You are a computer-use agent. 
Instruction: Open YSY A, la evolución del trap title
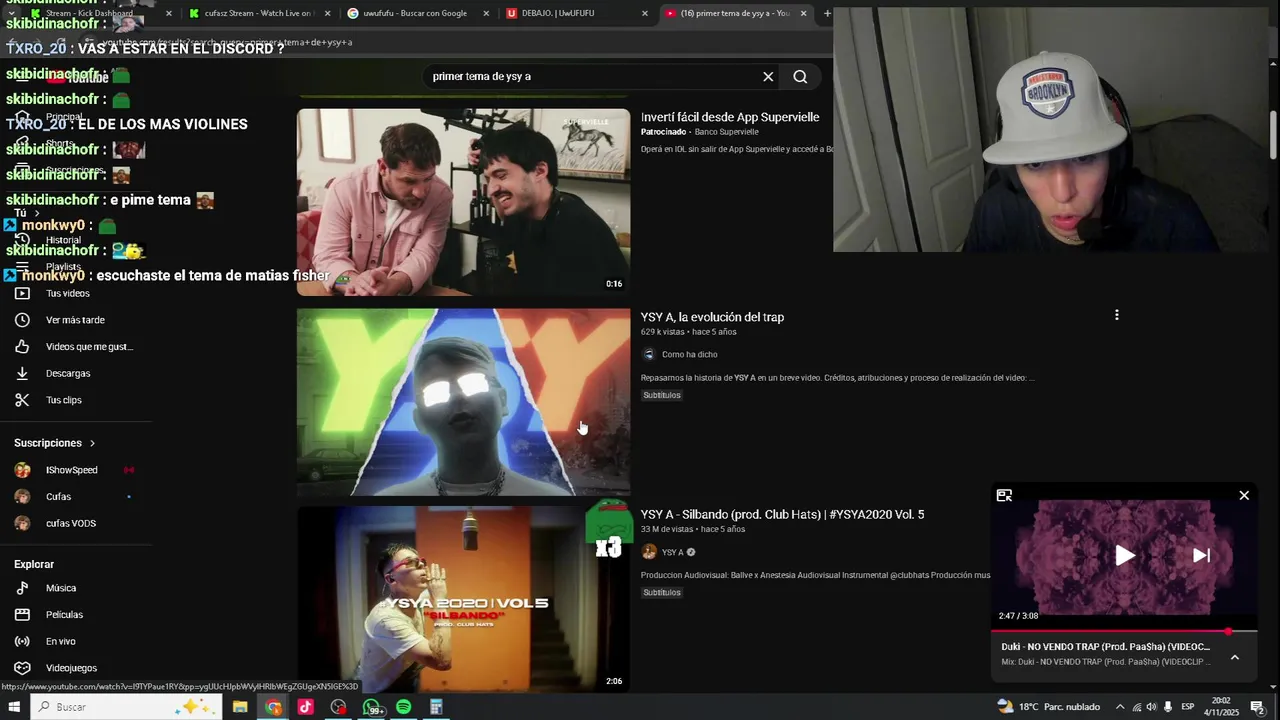[x=712, y=317]
